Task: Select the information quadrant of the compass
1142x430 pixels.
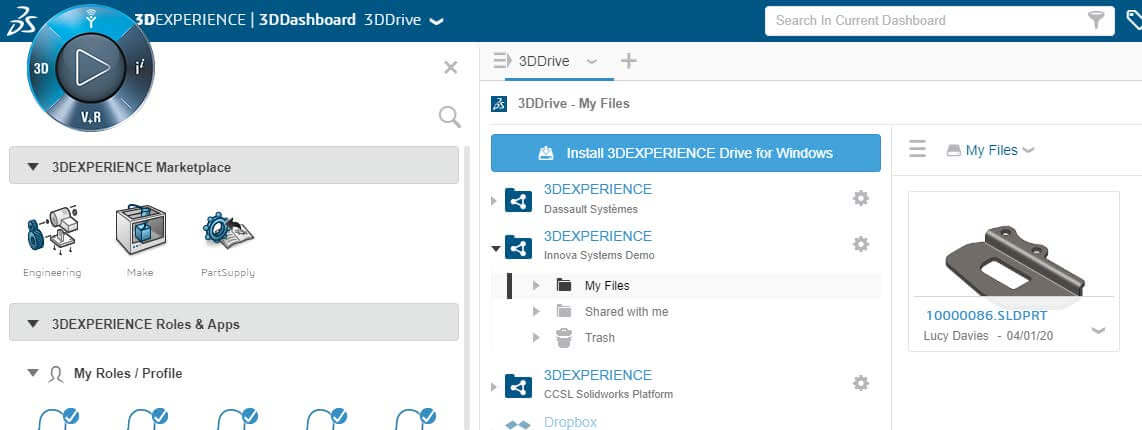Action: [x=140, y=69]
